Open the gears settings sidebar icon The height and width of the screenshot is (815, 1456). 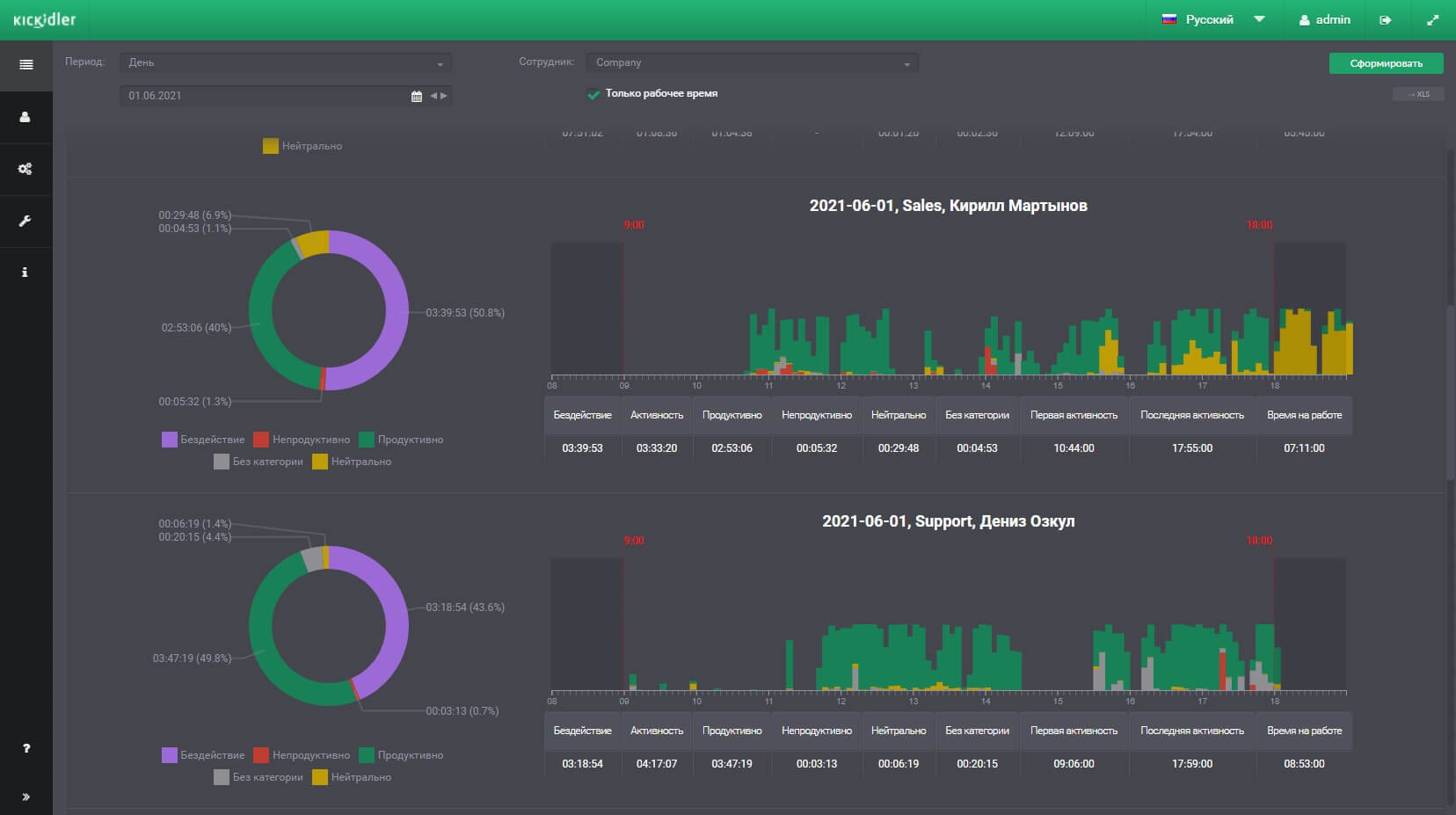coord(25,169)
